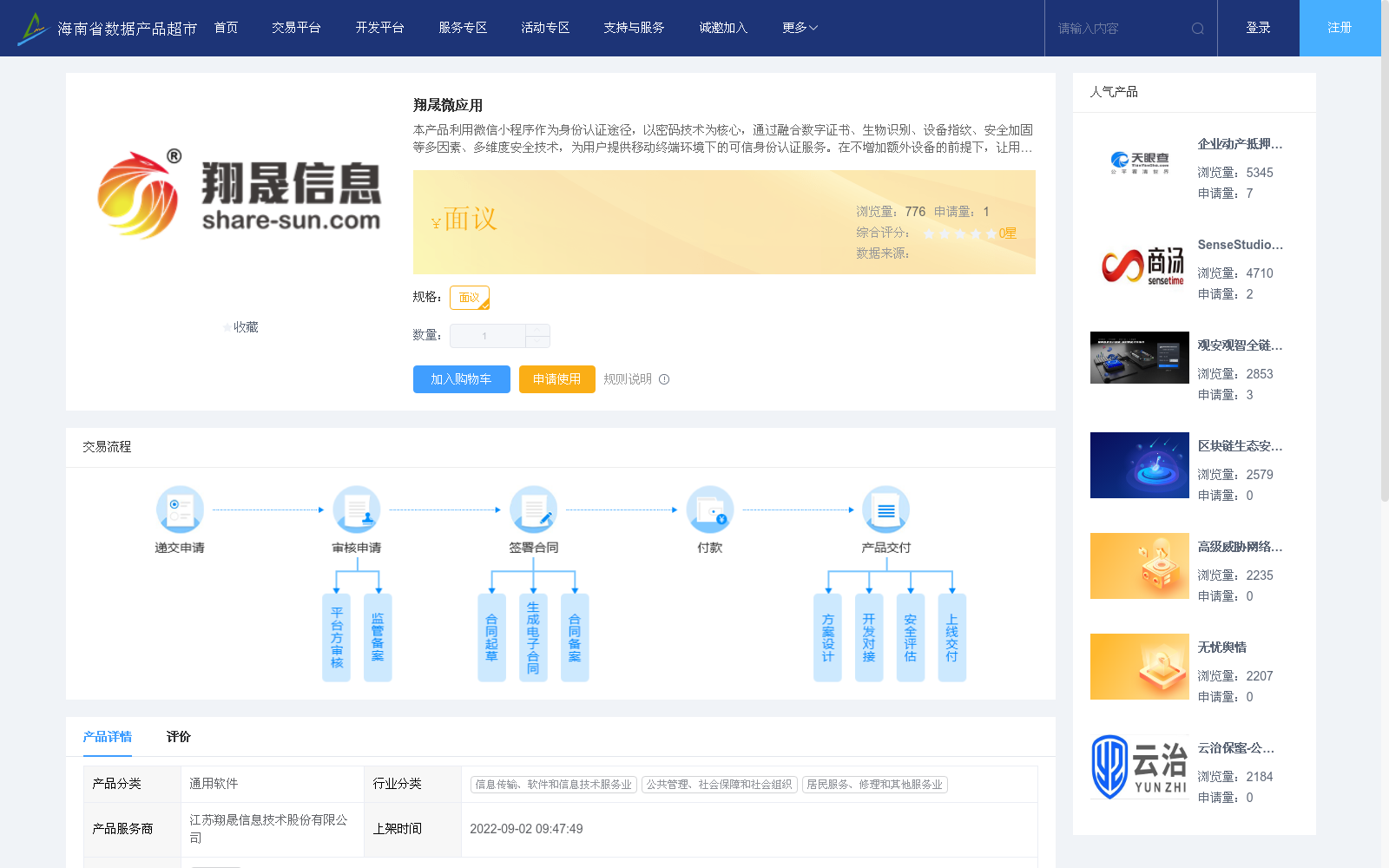The height and width of the screenshot is (868, 1389).
Task: Open the 开发平台 nav item
Action: [x=379, y=28]
